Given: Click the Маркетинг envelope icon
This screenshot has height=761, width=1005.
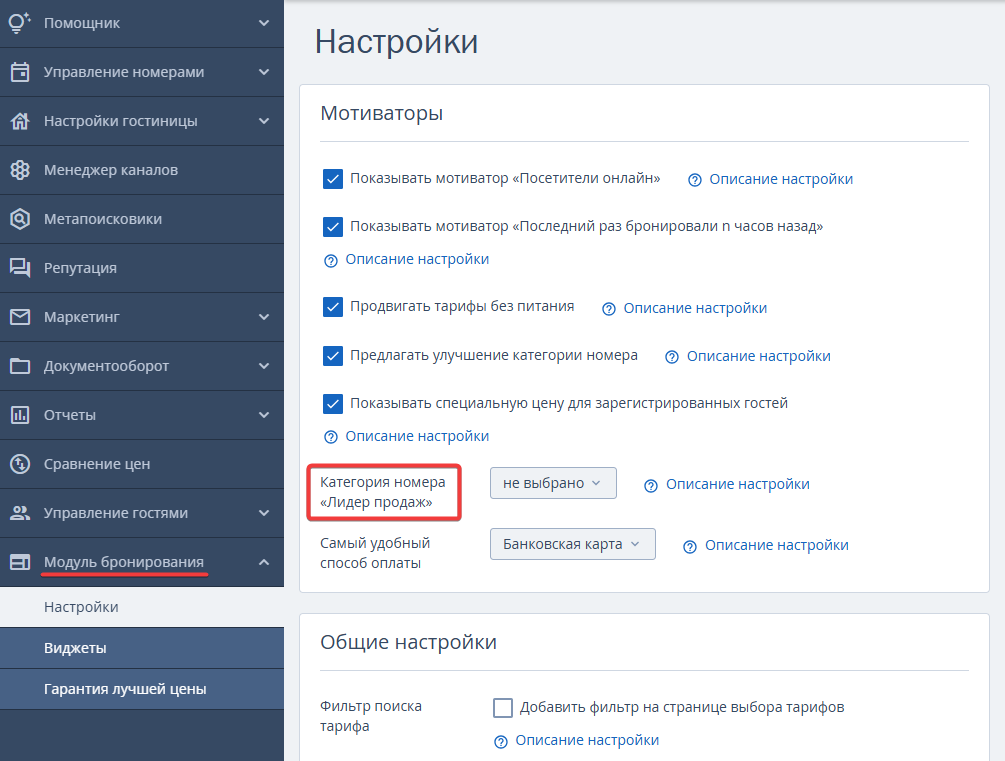Looking at the screenshot, I should click(x=20, y=317).
